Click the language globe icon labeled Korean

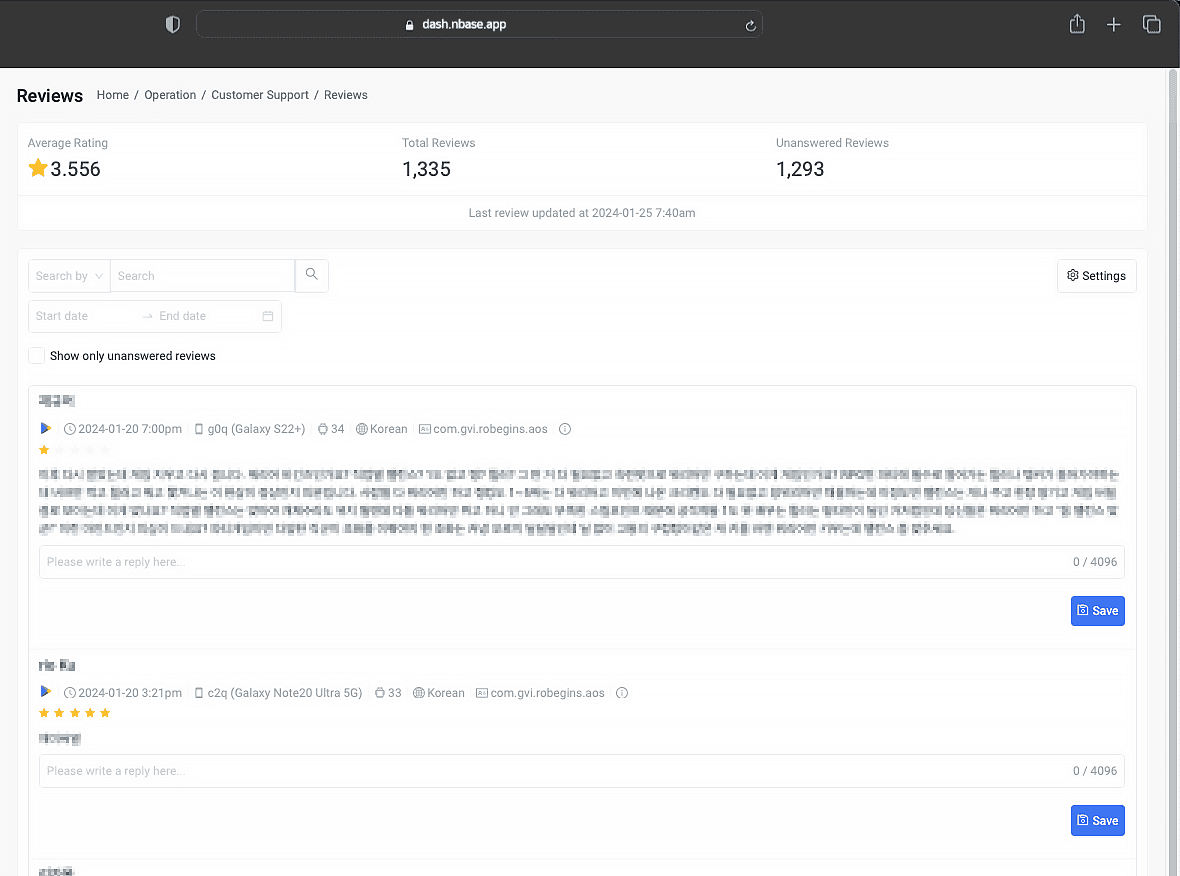[363, 428]
